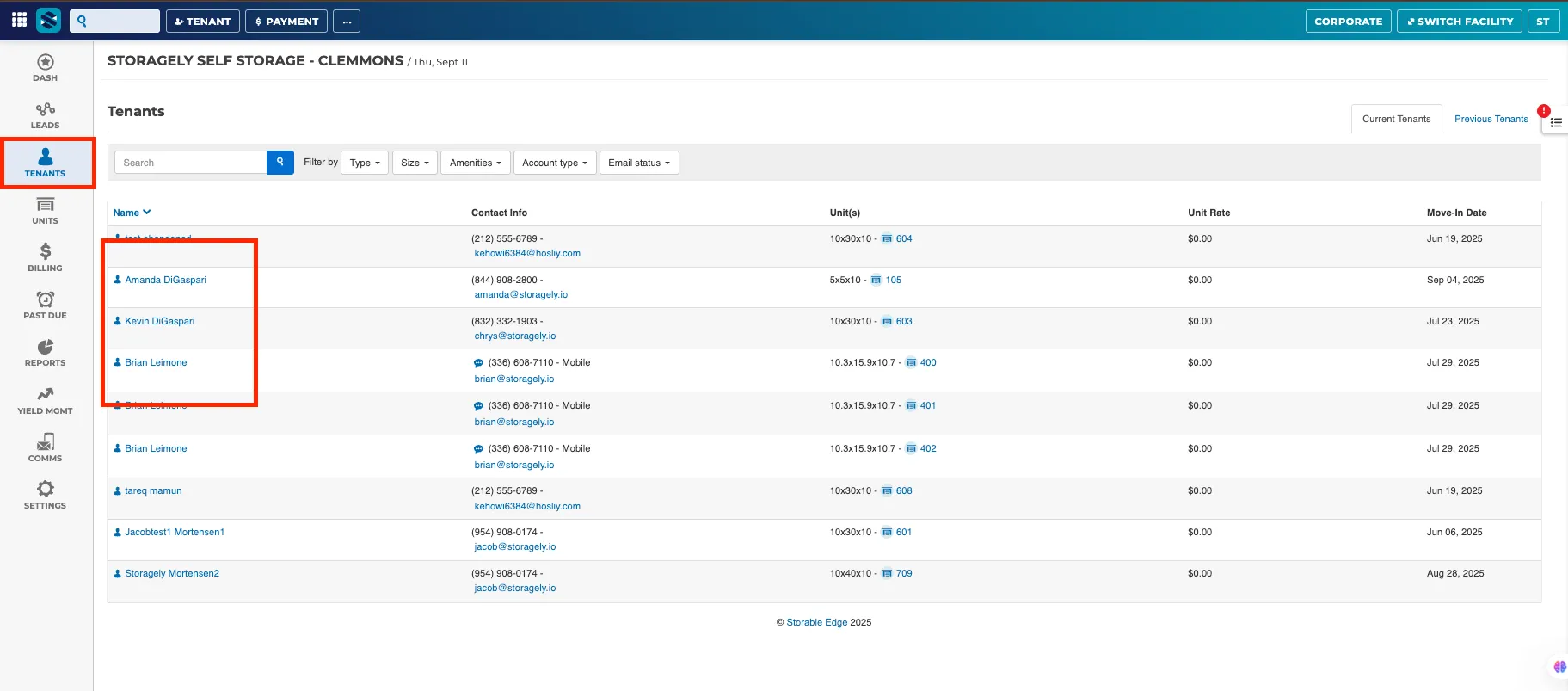The width and height of the screenshot is (1568, 691).
Task: Expand the Amenities filter dropdown
Action: coord(475,163)
